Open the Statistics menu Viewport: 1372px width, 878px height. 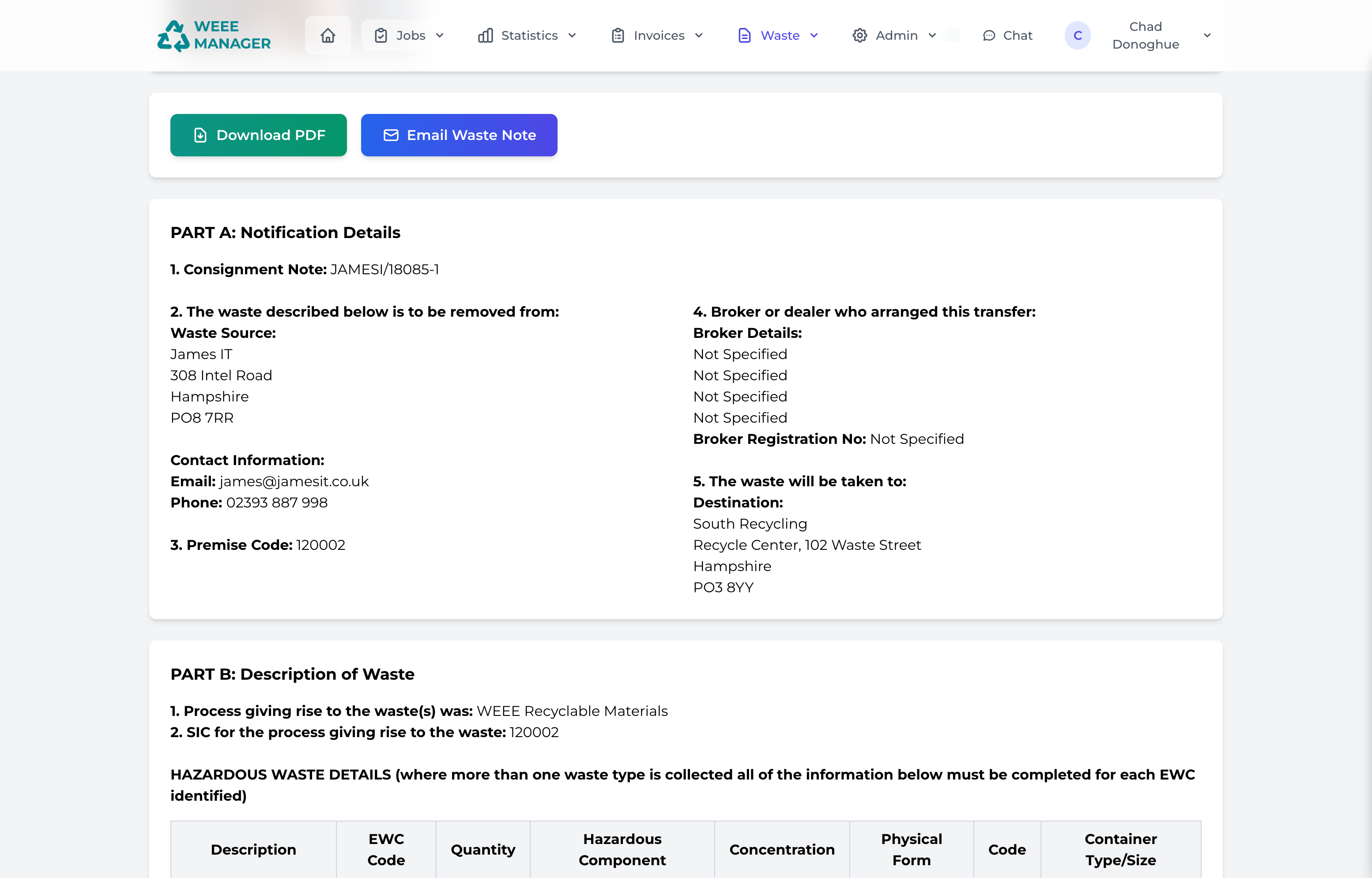[527, 35]
